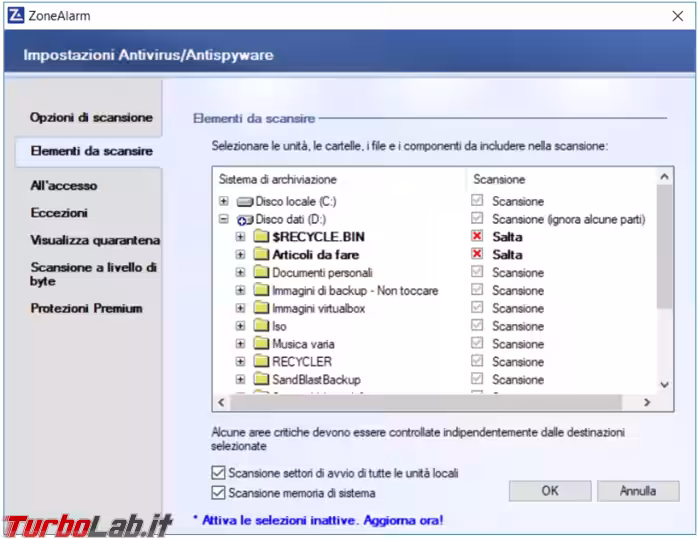This screenshot has height=540, width=698.
Task: Click the horizontal scrollbar left arrow
Action: [221, 402]
